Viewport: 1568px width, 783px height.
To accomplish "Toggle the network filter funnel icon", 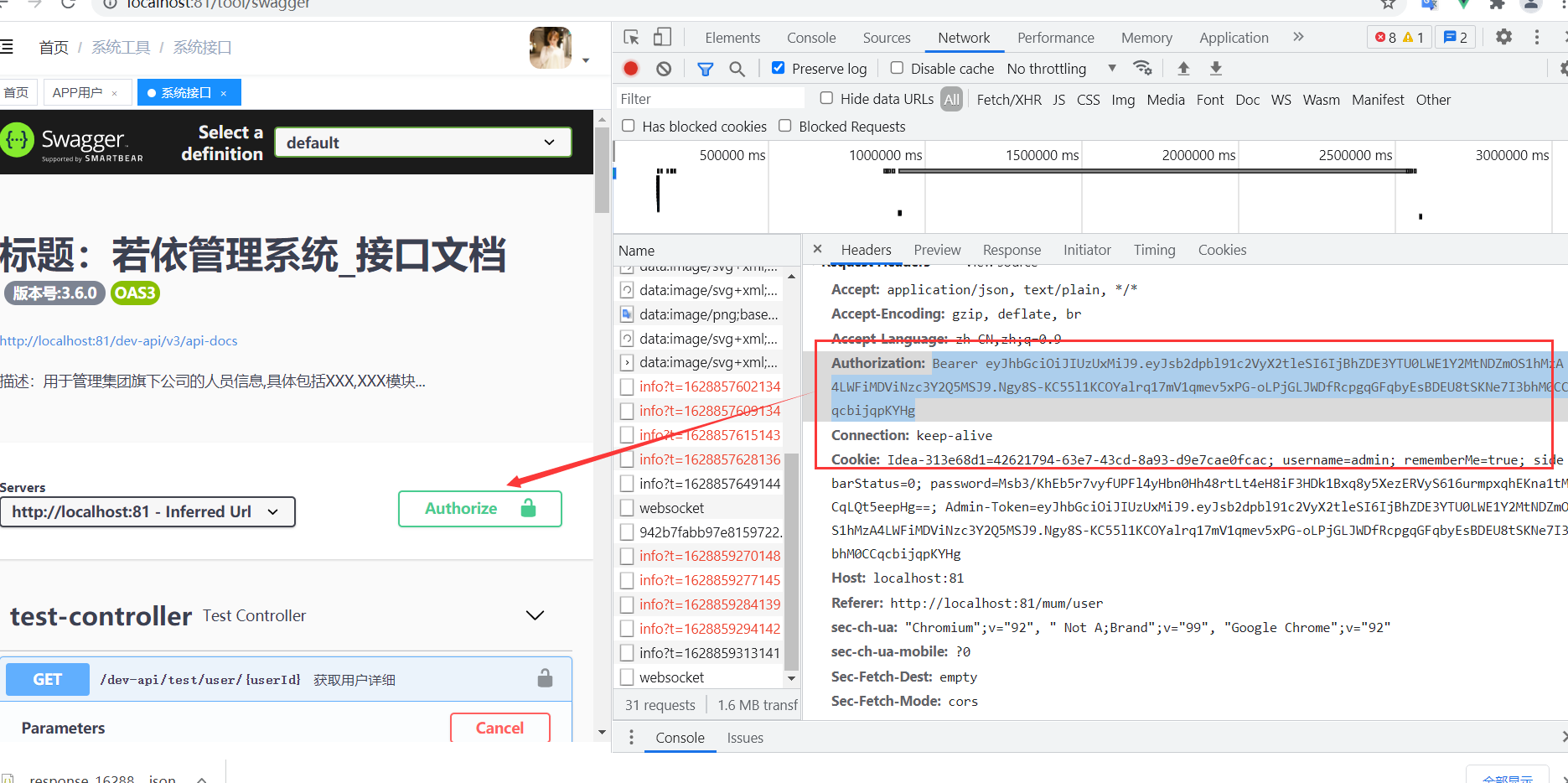I will [x=706, y=69].
